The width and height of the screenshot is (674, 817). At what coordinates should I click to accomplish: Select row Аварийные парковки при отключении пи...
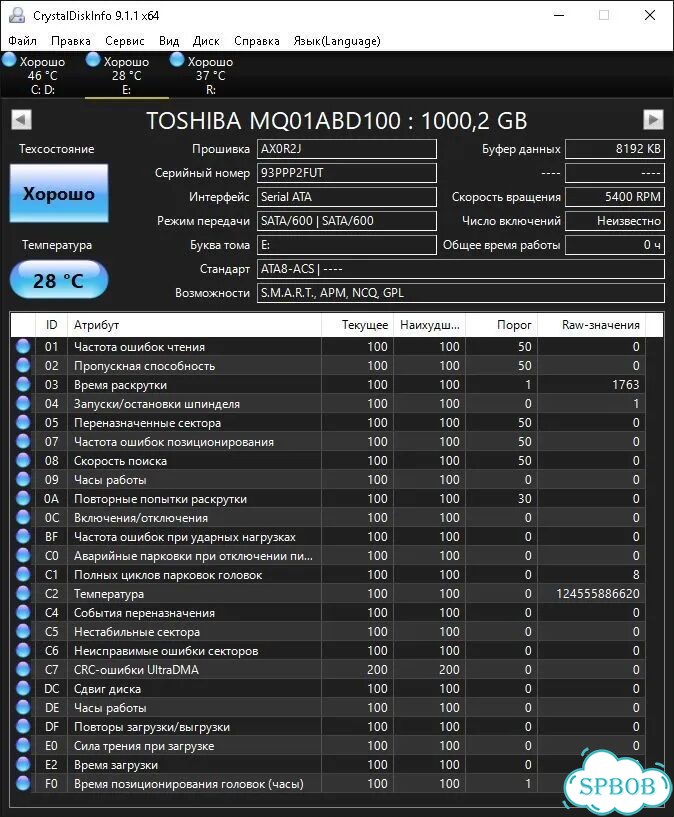[328, 555]
